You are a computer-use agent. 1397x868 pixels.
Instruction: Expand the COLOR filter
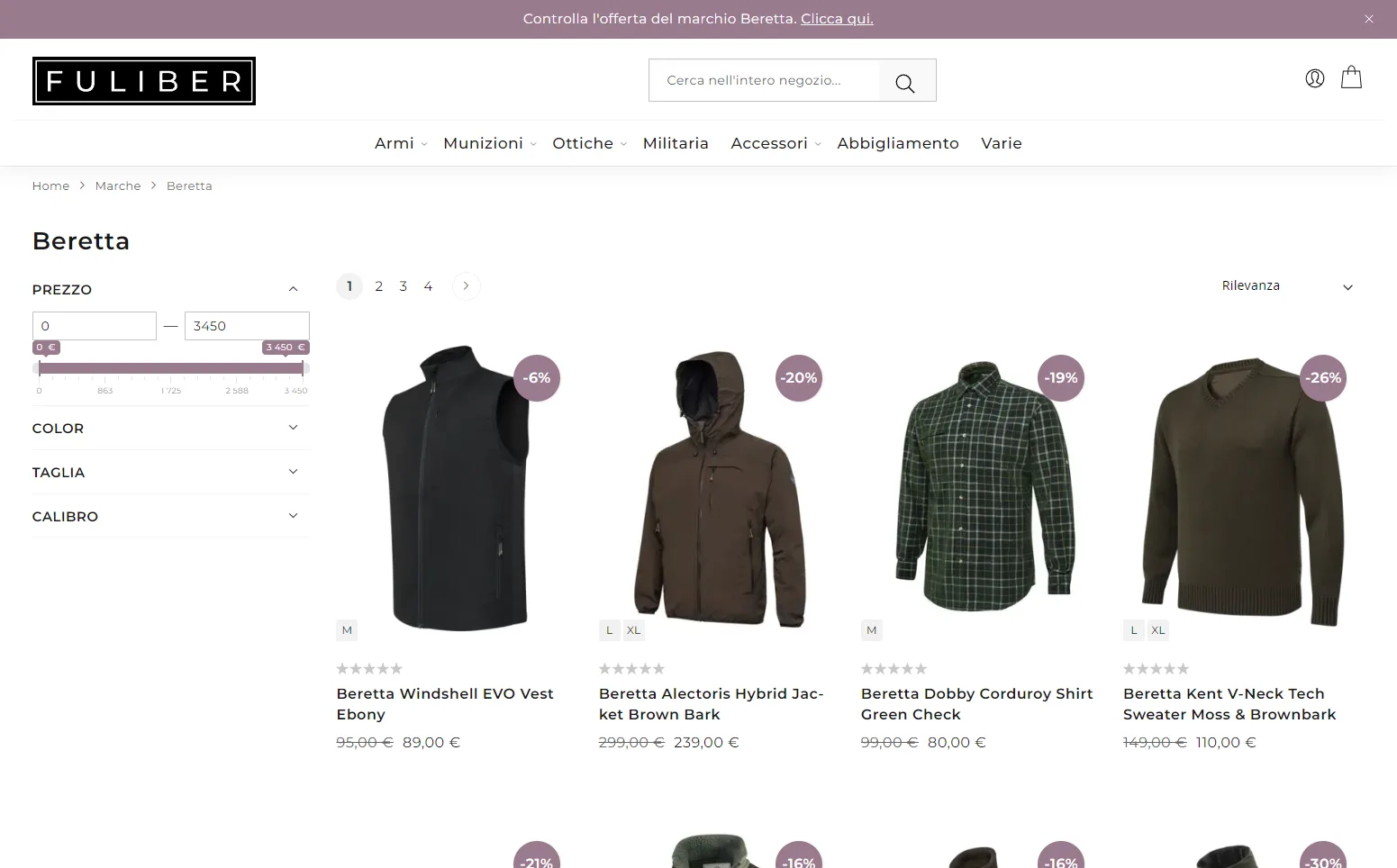pyautogui.click(x=170, y=428)
